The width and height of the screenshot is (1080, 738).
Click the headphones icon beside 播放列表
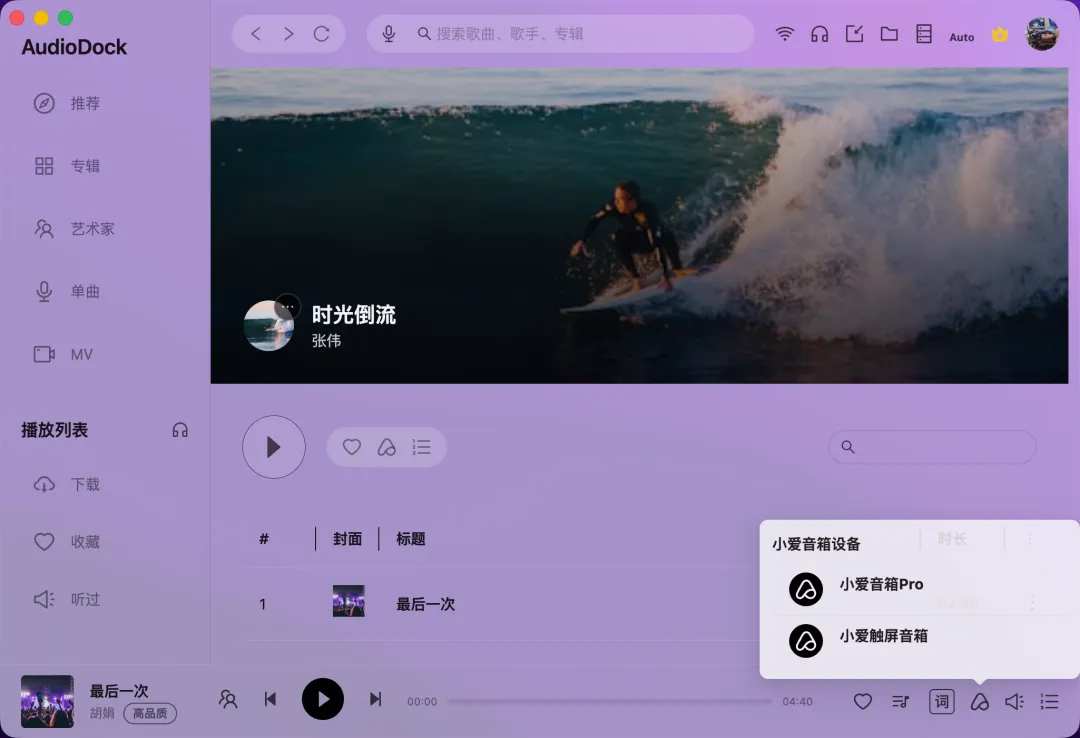[180, 430]
